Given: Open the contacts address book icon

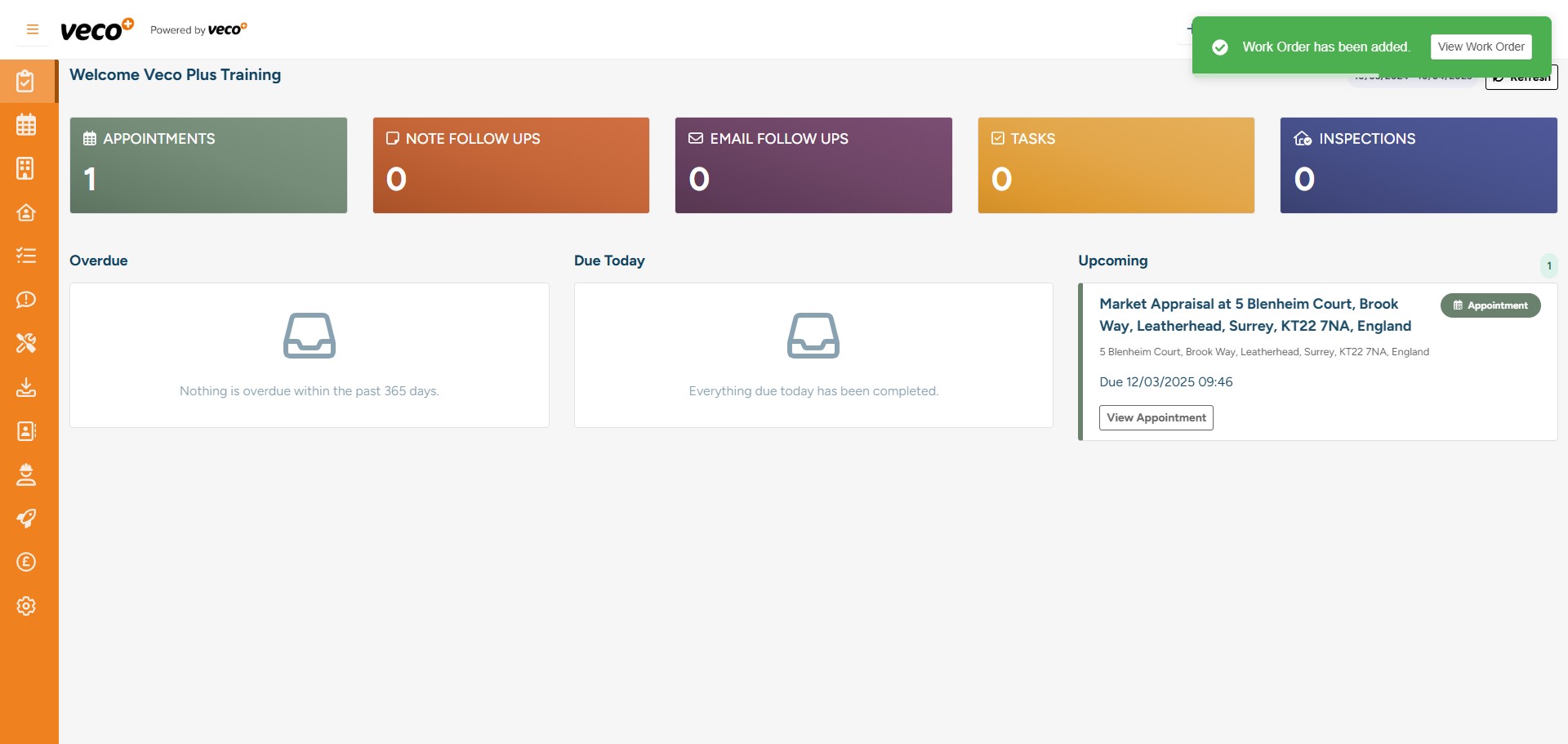Looking at the screenshot, I should click(26, 431).
